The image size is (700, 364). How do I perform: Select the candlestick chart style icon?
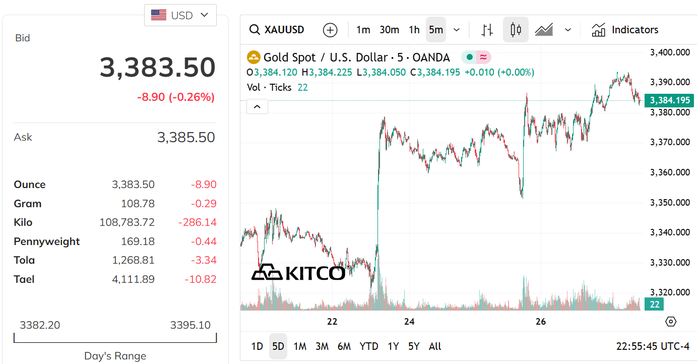tap(516, 30)
